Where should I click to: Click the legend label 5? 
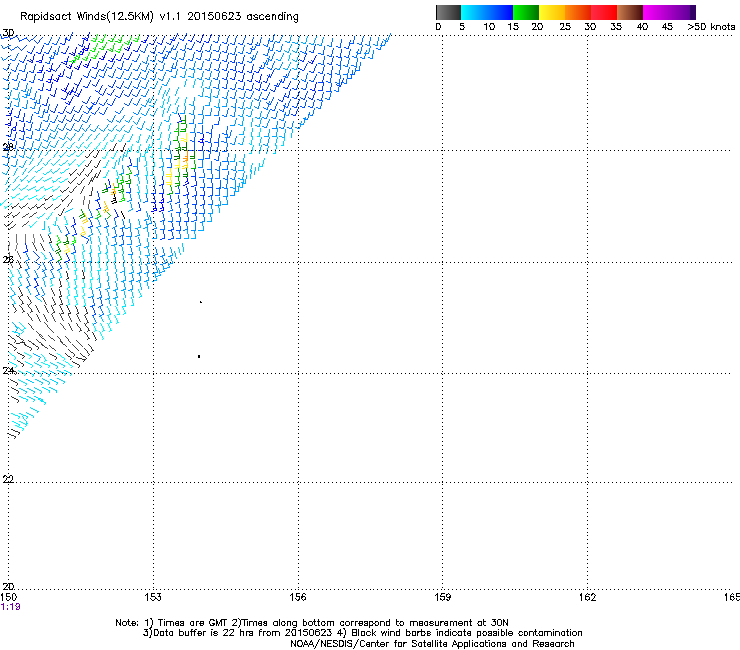click(462, 27)
